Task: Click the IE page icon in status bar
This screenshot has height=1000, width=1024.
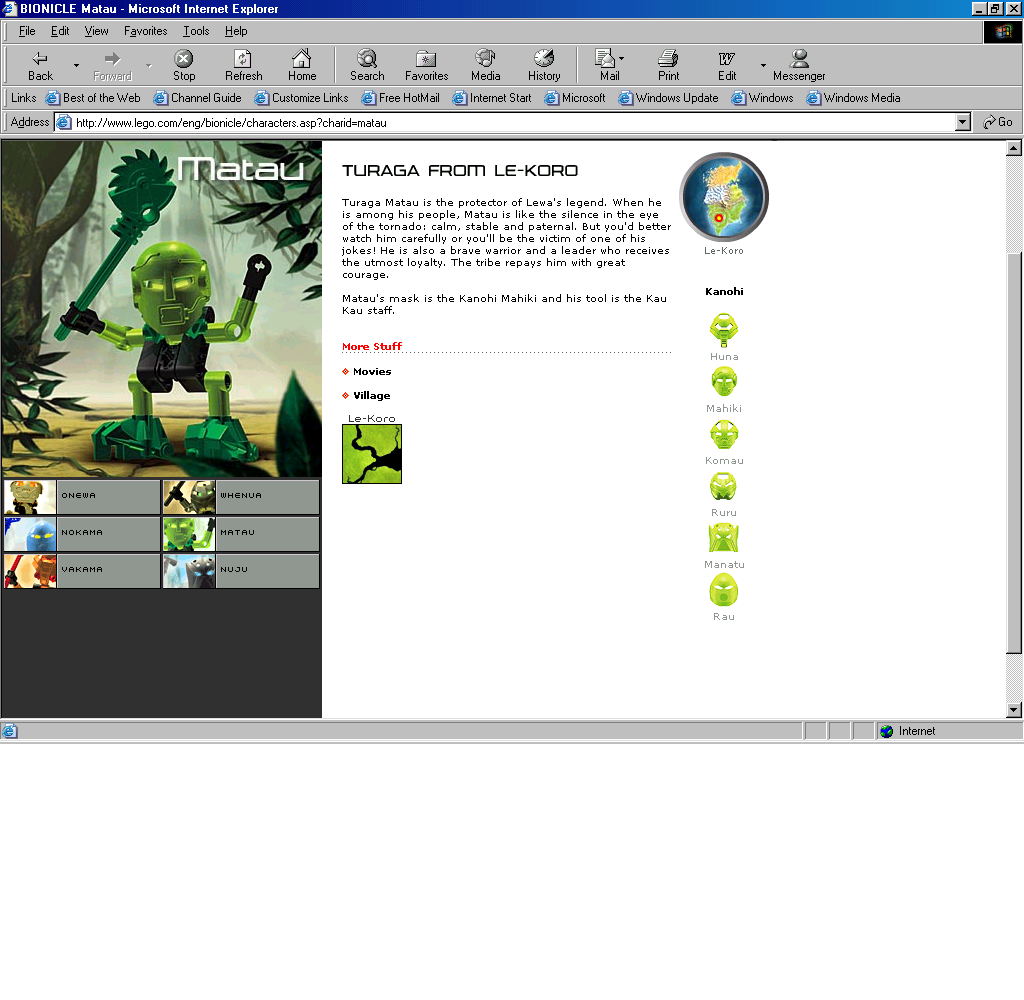Action: tap(9, 732)
